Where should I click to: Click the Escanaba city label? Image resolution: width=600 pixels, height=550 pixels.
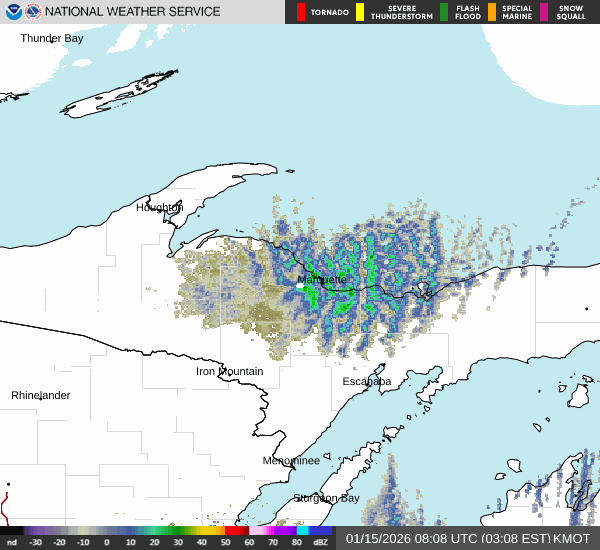(367, 381)
